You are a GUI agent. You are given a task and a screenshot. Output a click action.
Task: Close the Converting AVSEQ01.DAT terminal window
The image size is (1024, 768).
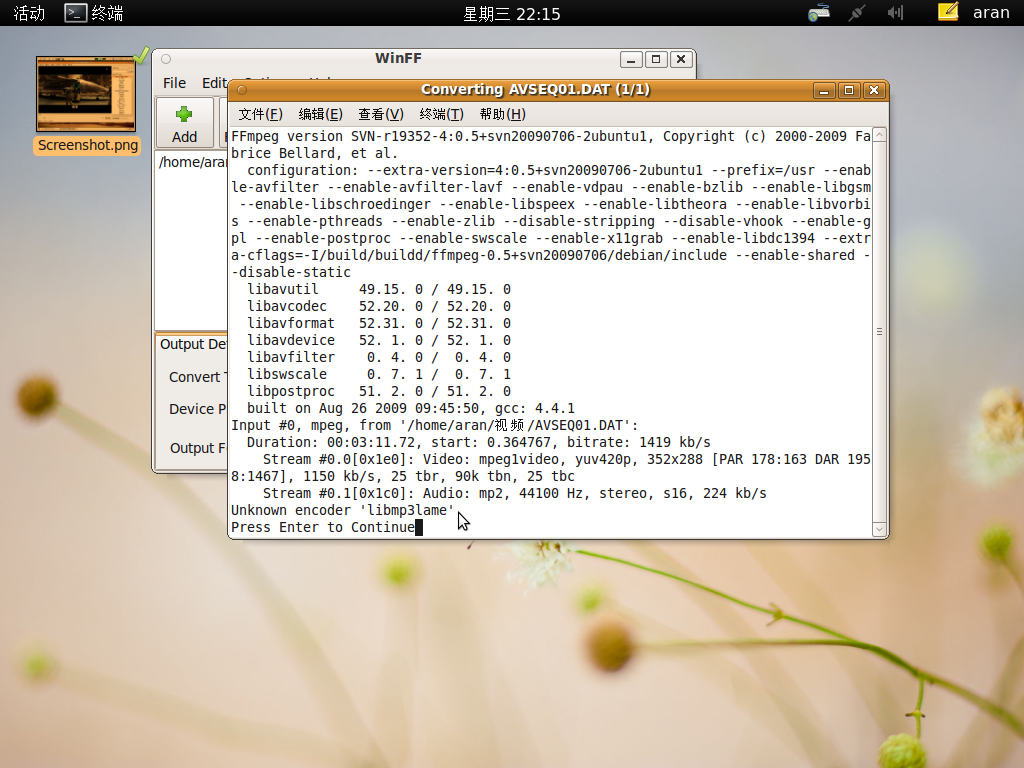tap(874, 90)
